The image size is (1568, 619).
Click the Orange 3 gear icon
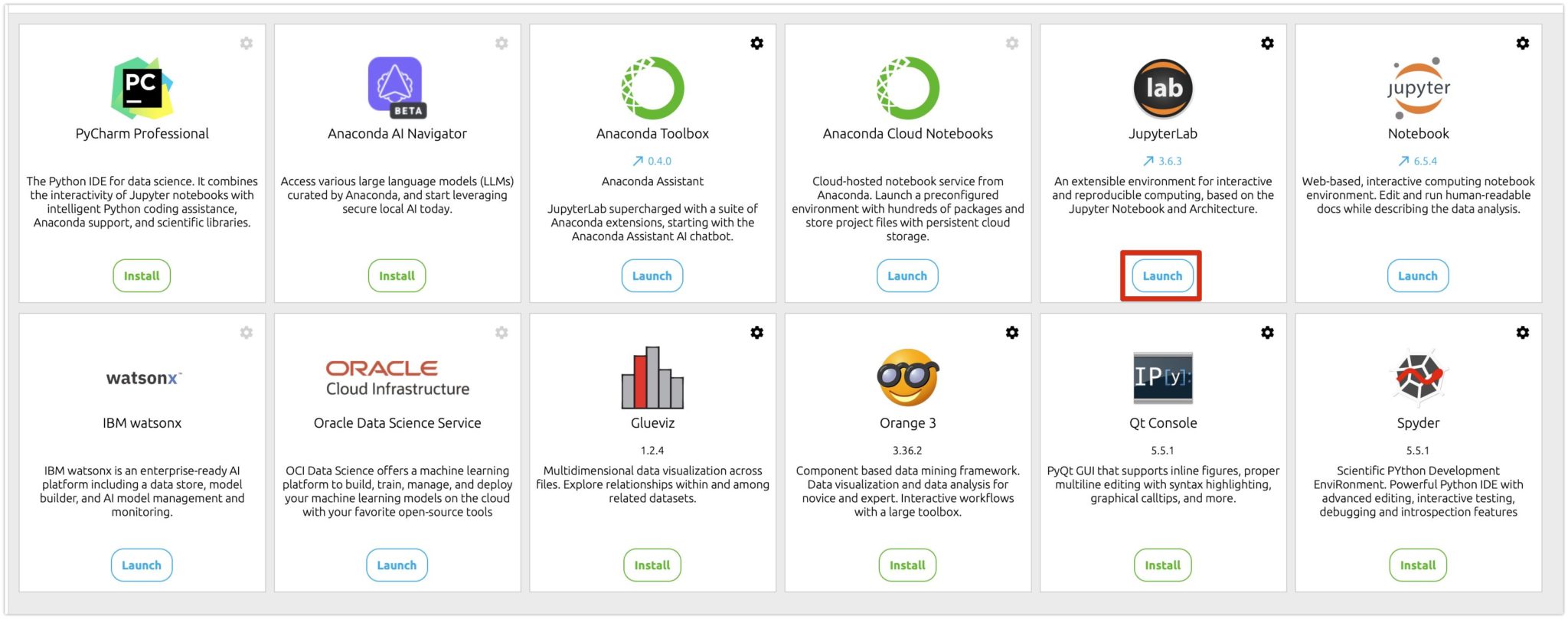1012,333
